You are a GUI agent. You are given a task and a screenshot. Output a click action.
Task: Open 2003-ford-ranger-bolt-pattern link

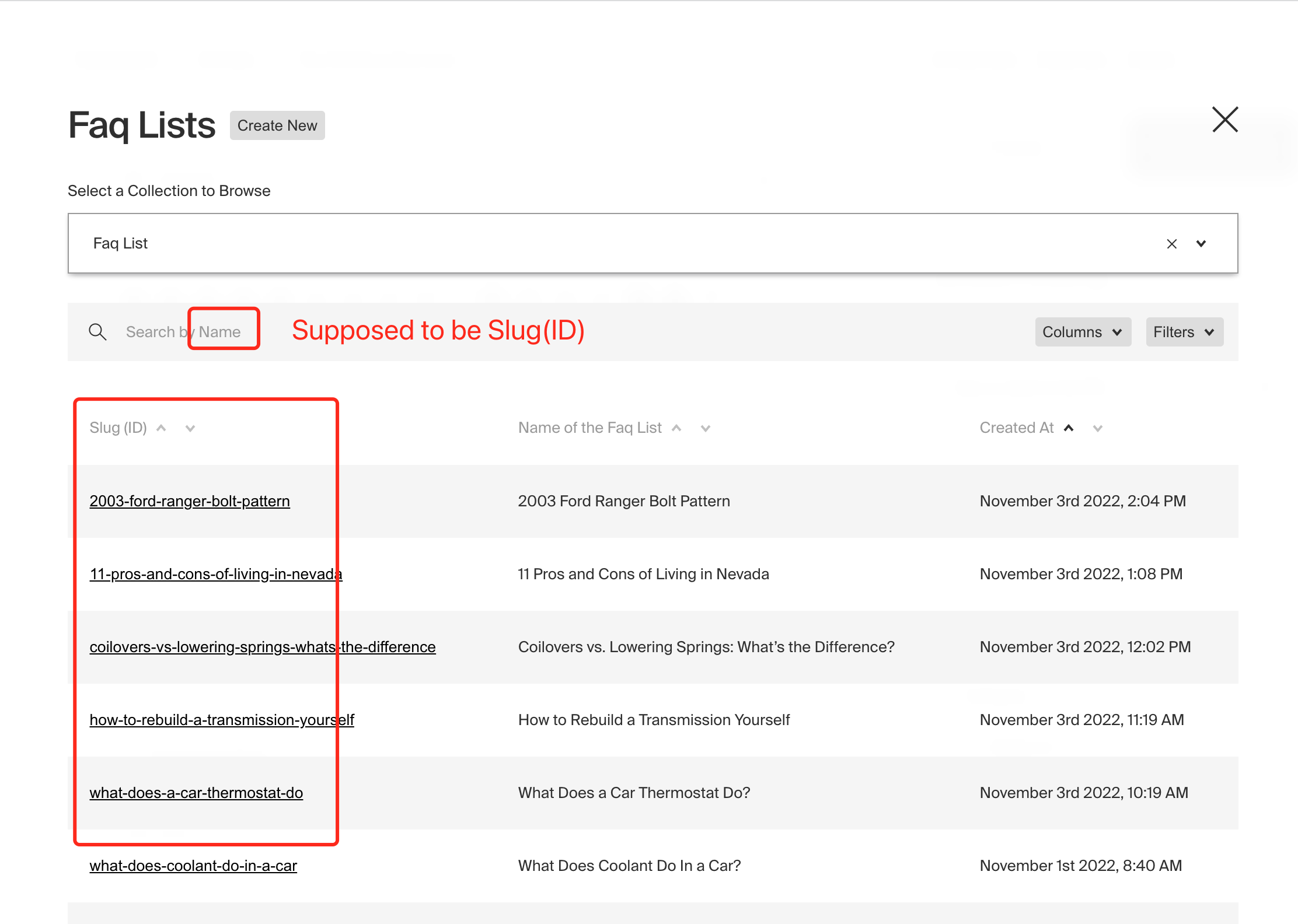[x=190, y=501]
